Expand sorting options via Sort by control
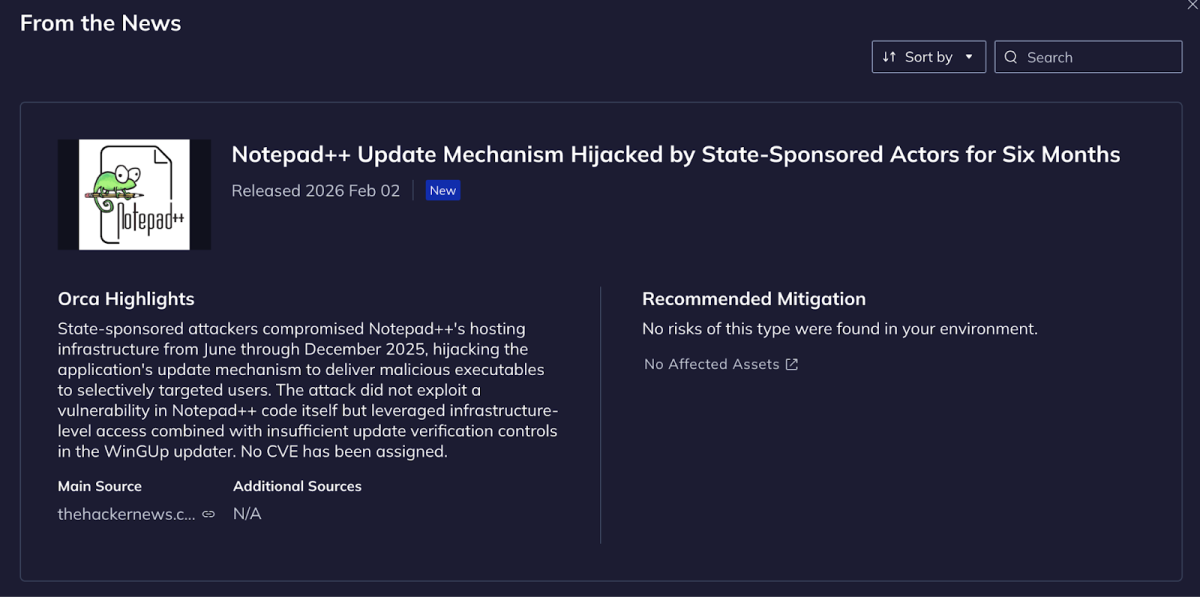Image resolution: width=1200 pixels, height=597 pixels. (x=928, y=56)
